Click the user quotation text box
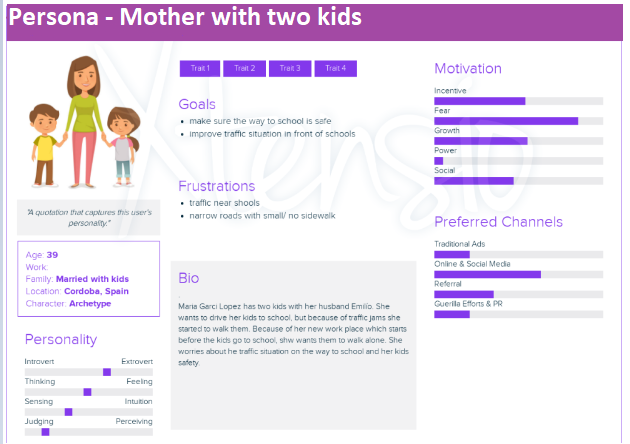 (x=88, y=217)
